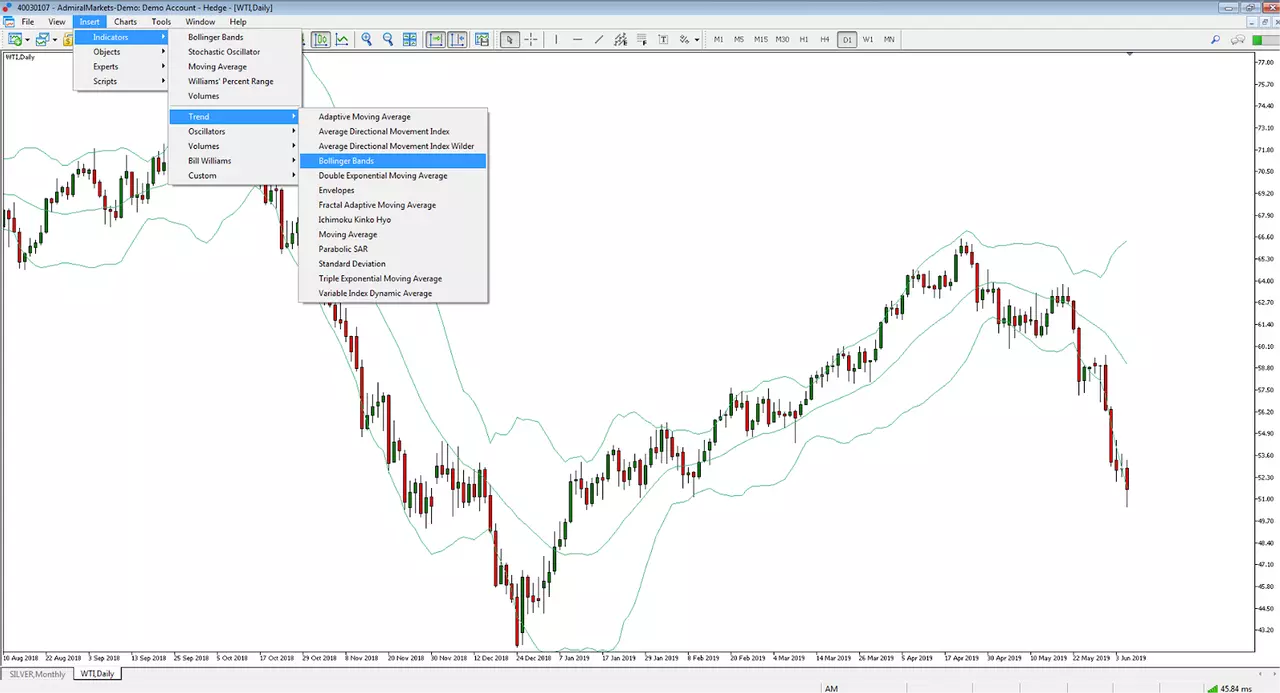Click the zoom in magnifier

click(x=367, y=39)
